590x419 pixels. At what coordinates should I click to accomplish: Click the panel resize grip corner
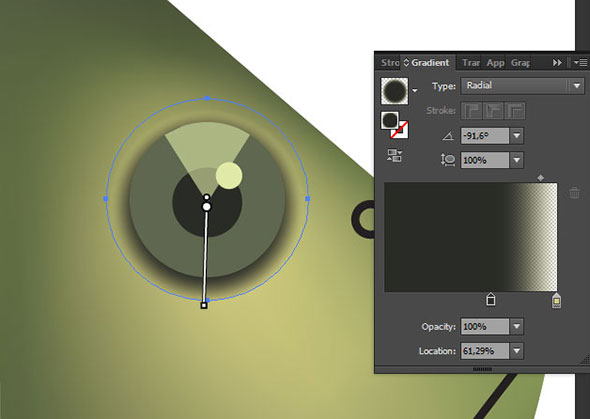585,360
